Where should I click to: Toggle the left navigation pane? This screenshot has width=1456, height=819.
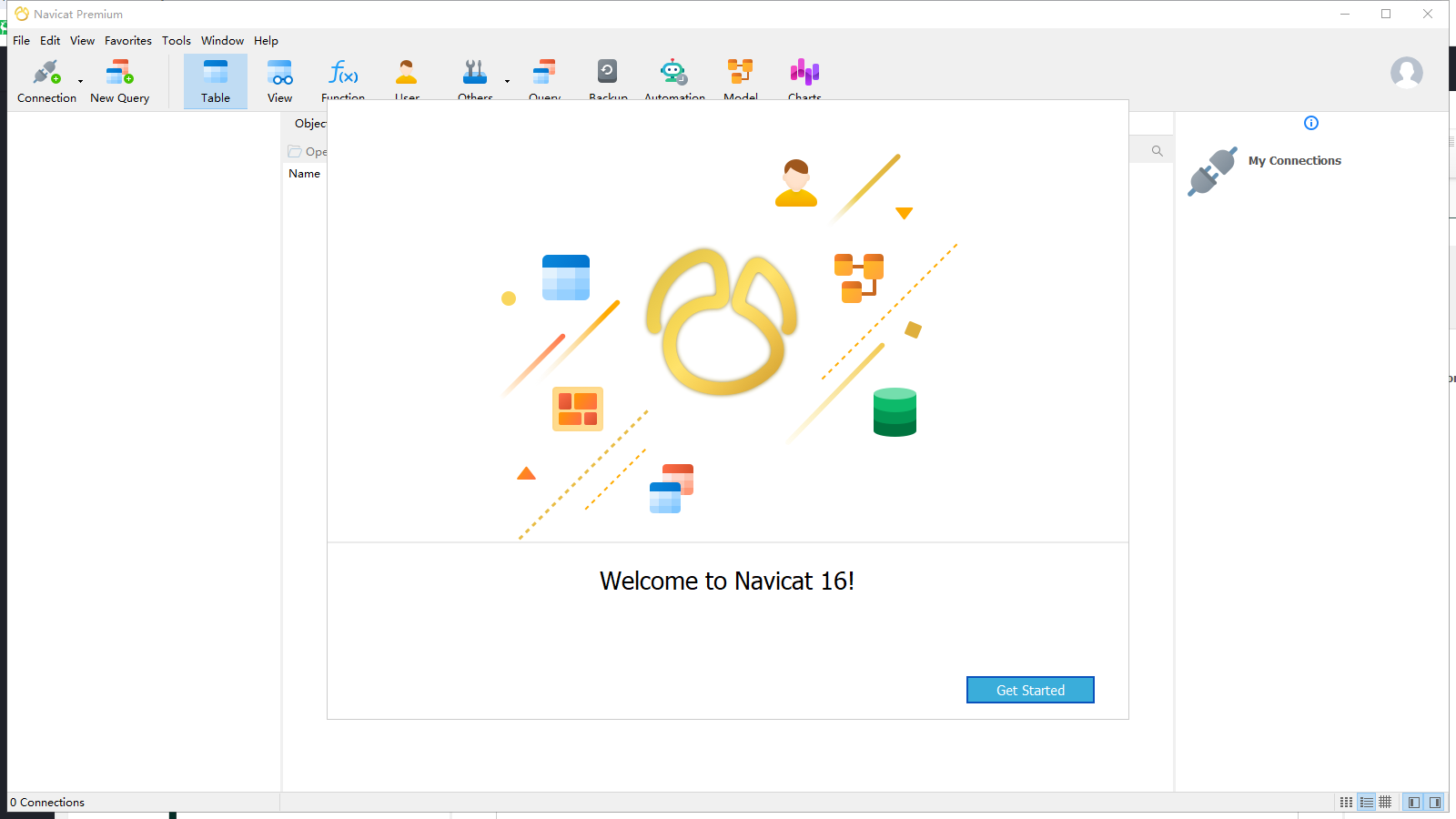click(x=1413, y=802)
